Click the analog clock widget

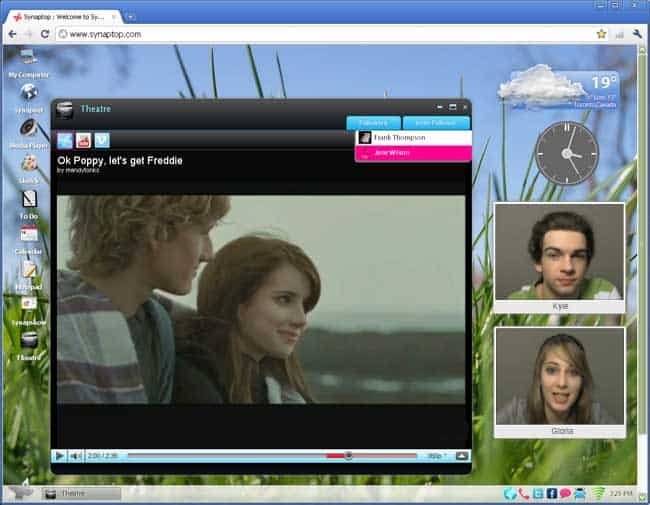pos(567,154)
